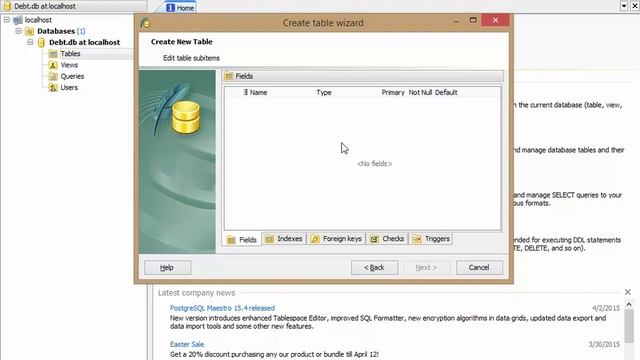The image size is (640, 360).
Task: Click the Debt.db database icon in tree
Action: 41,42
